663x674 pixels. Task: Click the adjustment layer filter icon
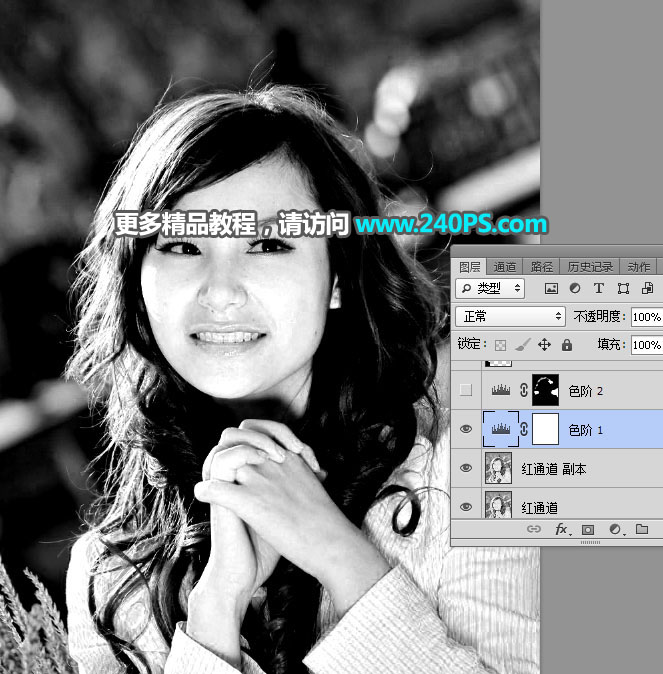click(575, 288)
